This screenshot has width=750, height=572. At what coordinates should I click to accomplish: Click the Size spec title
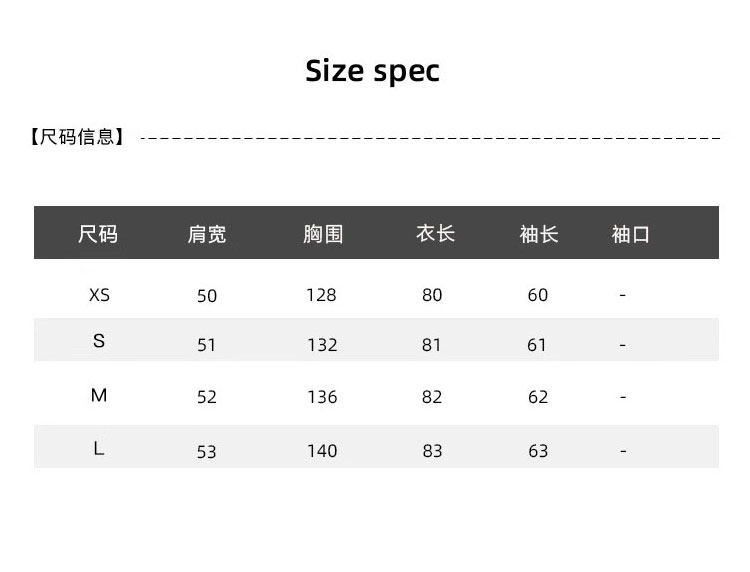point(372,71)
